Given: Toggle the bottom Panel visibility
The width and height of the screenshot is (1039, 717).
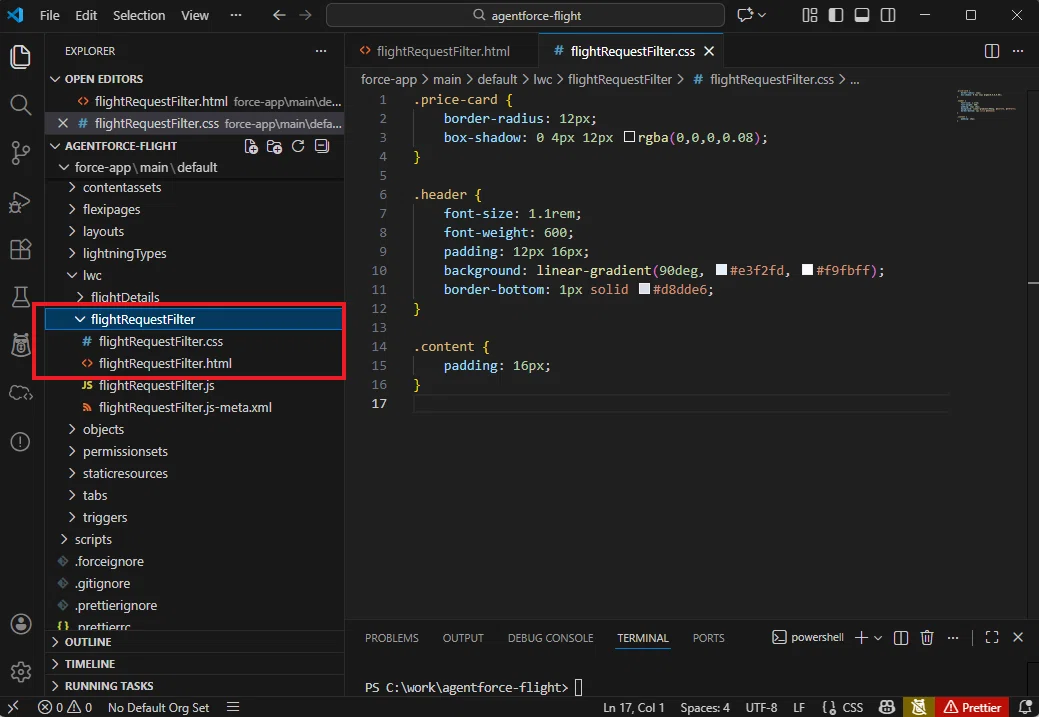Looking at the screenshot, I should (861, 15).
